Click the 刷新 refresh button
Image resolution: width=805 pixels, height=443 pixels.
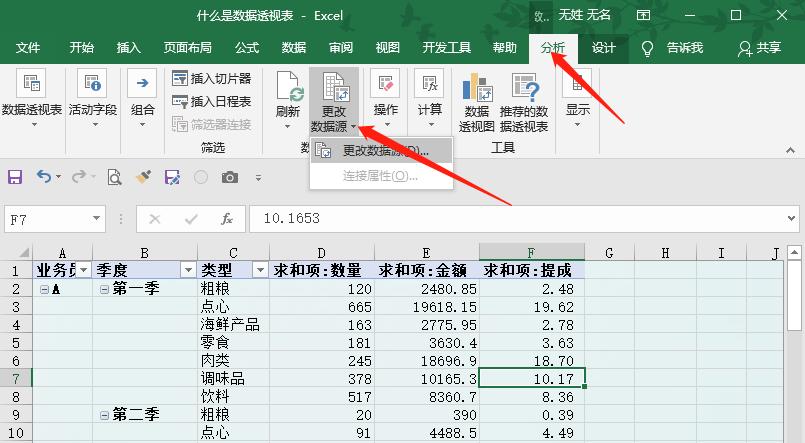pyautogui.click(x=288, y=100)
